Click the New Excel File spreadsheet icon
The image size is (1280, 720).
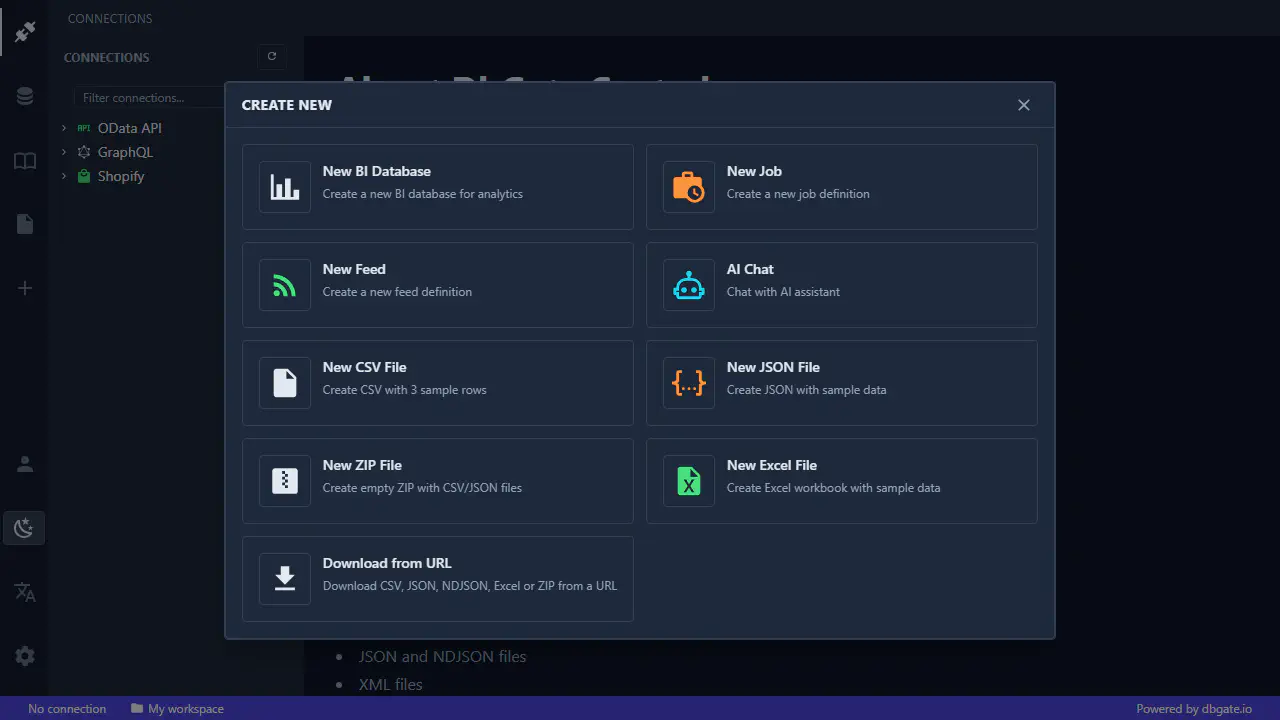coord(689,481)
